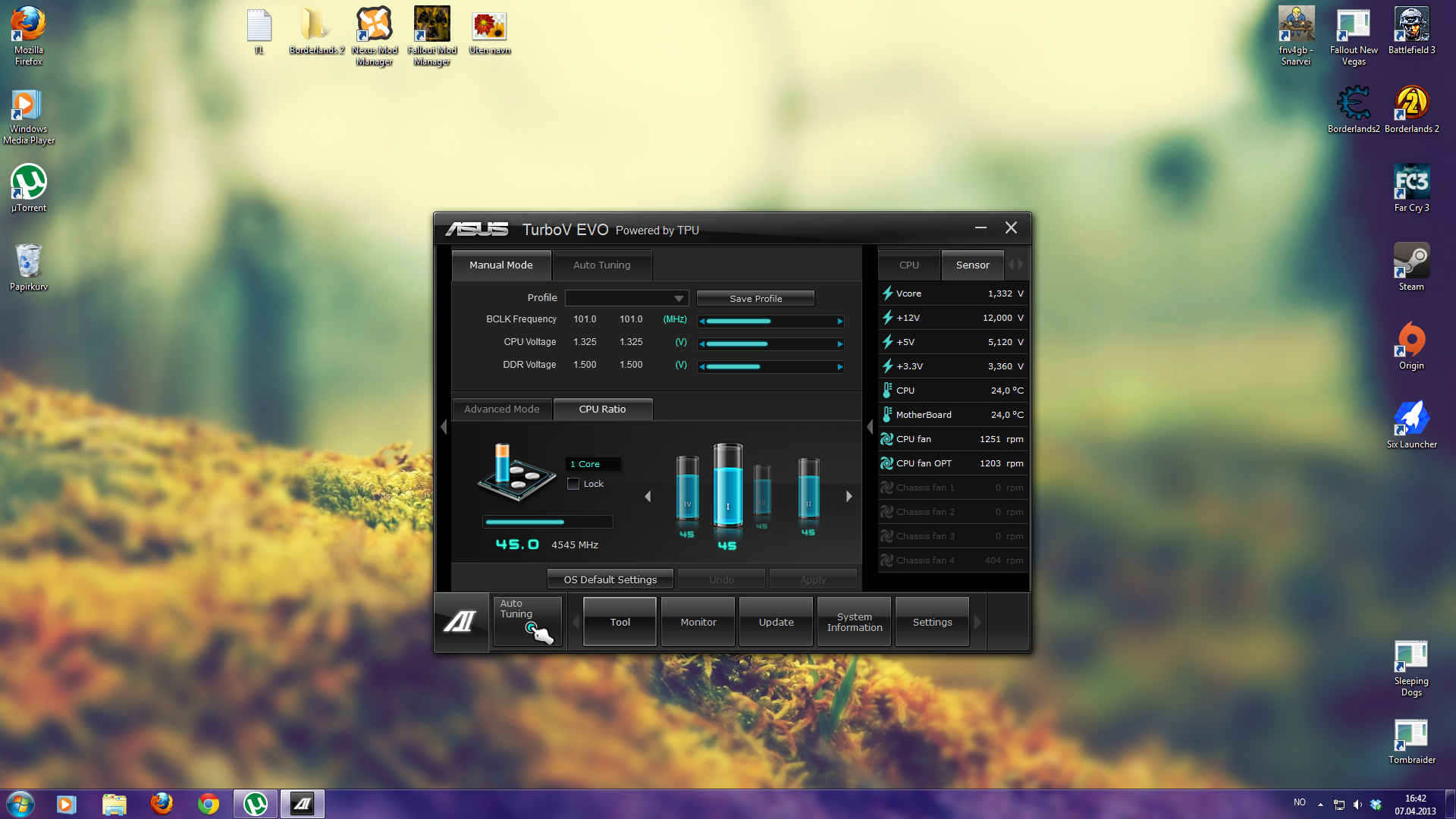Select the CPU core II cylinder
The height and width of the screenshot is (819, 1456).
808,488
